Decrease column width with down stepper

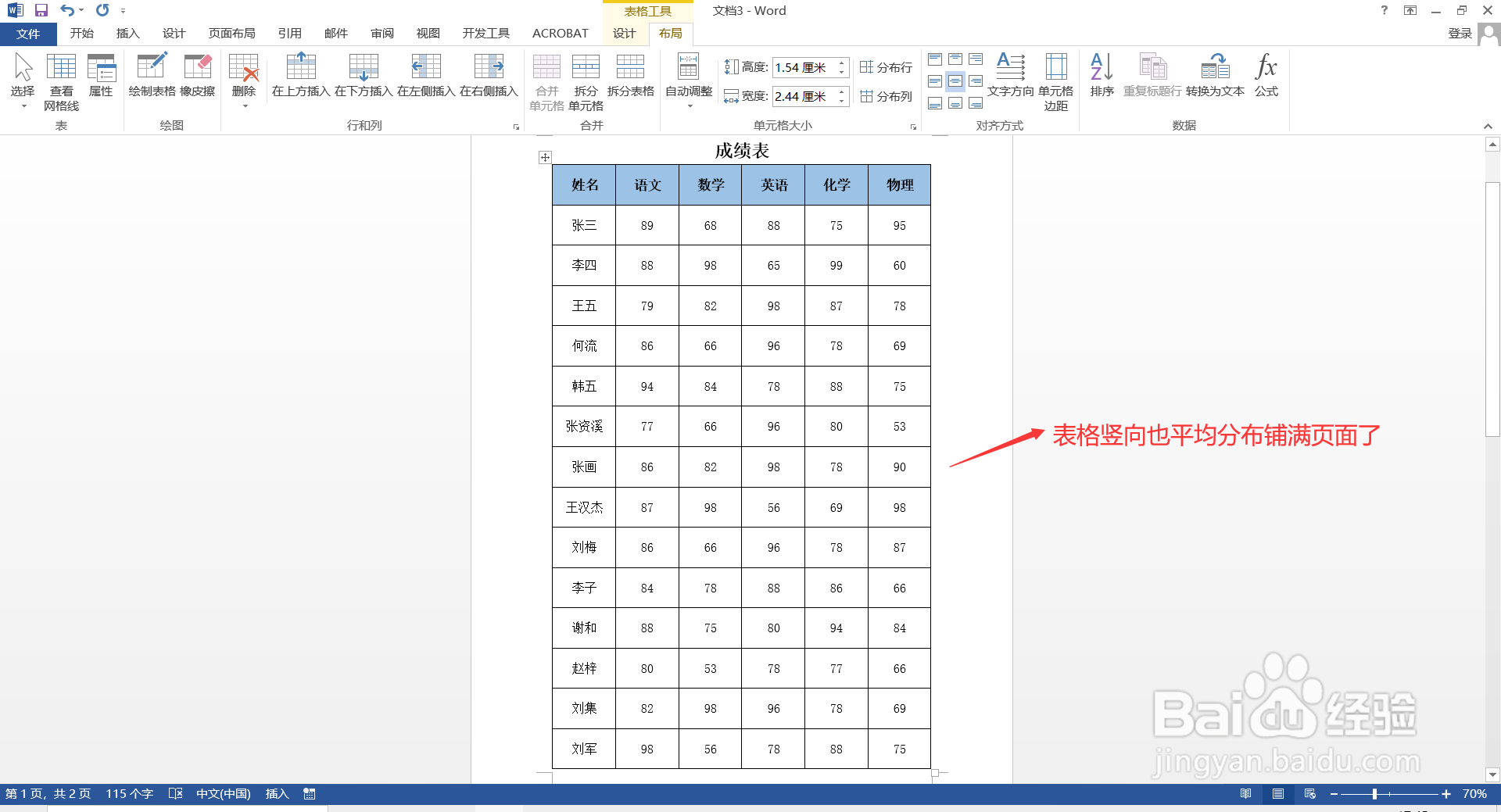coord(842,101)
